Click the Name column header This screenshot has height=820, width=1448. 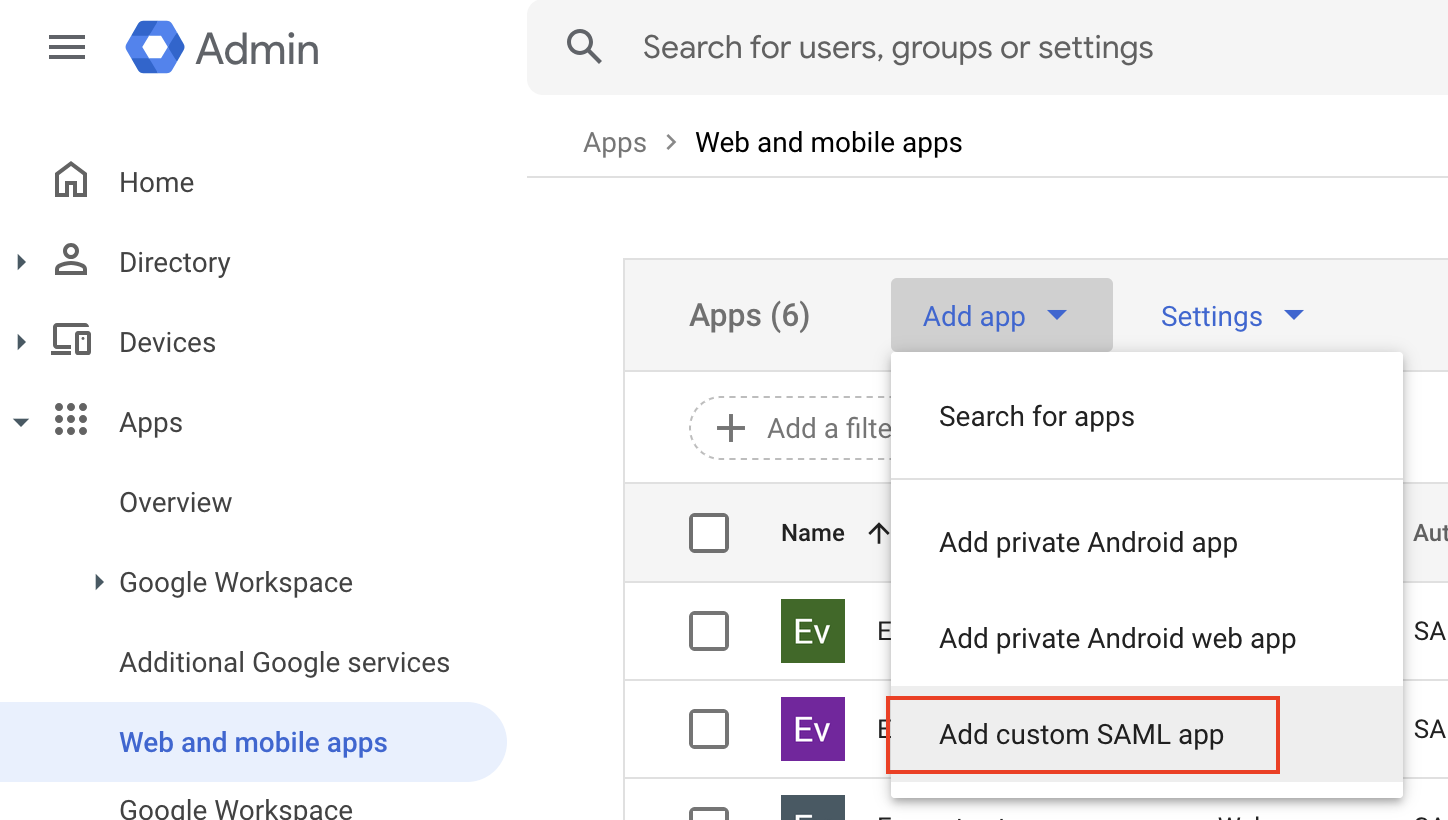click(x=813, y=533)
